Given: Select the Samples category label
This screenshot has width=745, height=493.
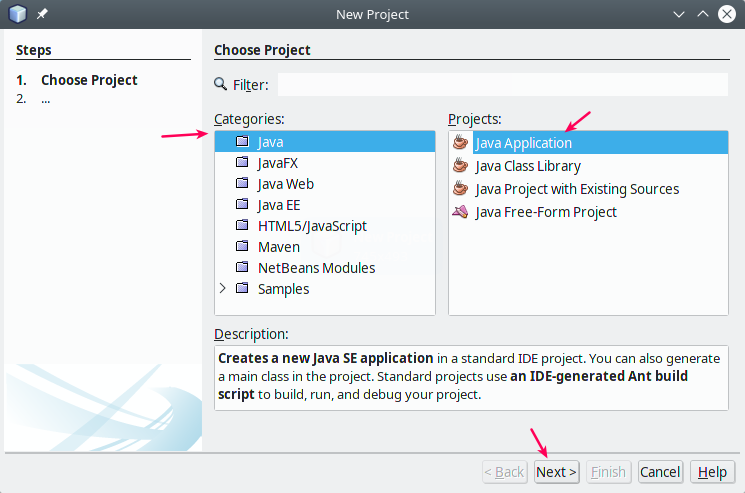Looking at the screenshot, I should 284,289.
